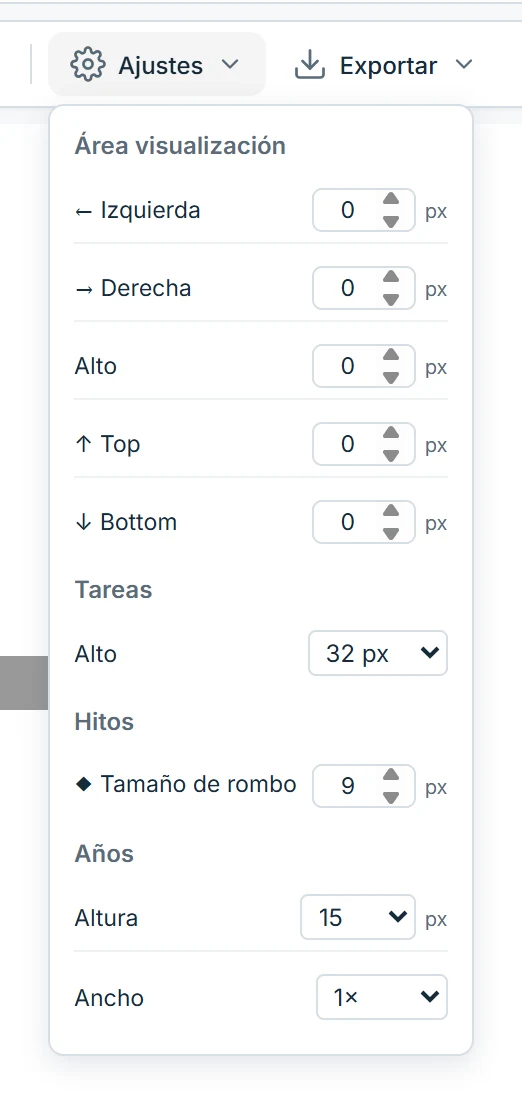This screenshot has width=522, height=1104.
Task: Increase the Top value with up arrow
Action: click(391, 434)
